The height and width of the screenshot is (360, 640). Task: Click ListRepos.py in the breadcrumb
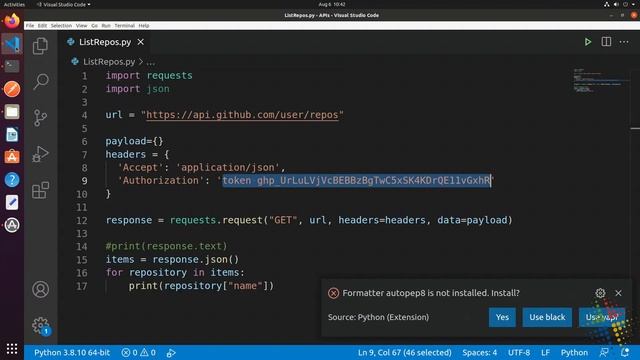point(109,62)
